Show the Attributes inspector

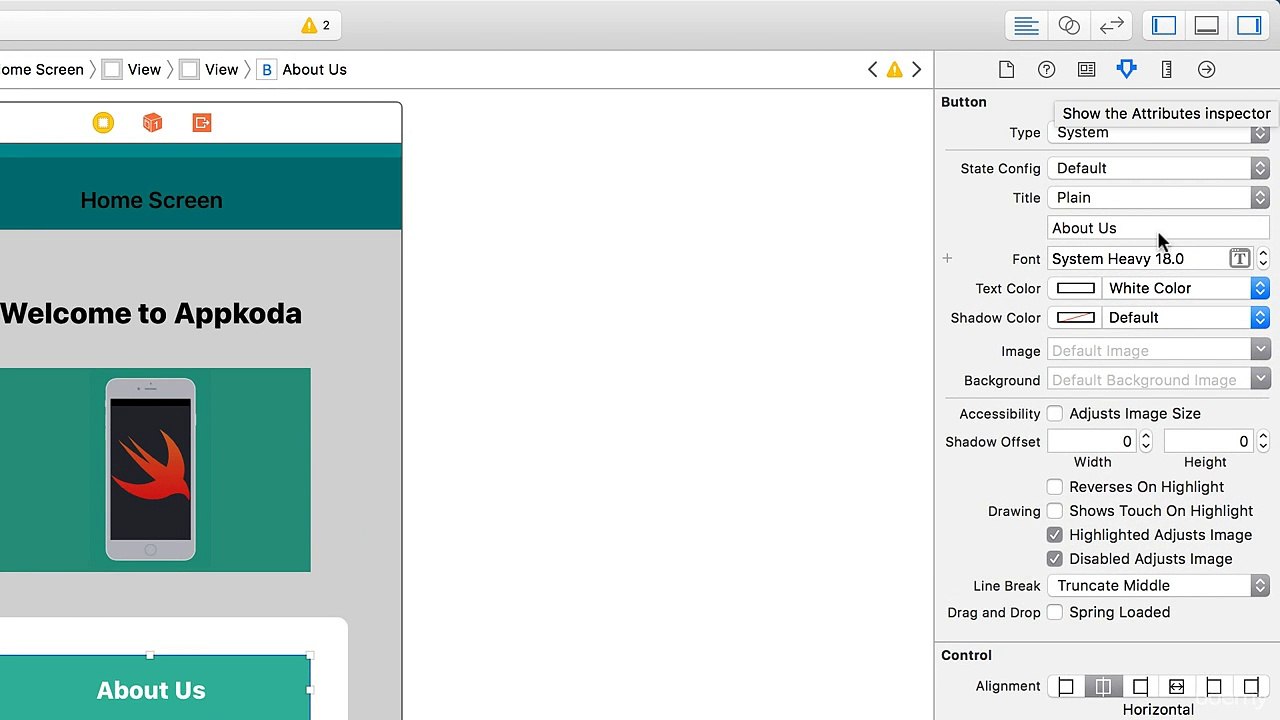1126,69
